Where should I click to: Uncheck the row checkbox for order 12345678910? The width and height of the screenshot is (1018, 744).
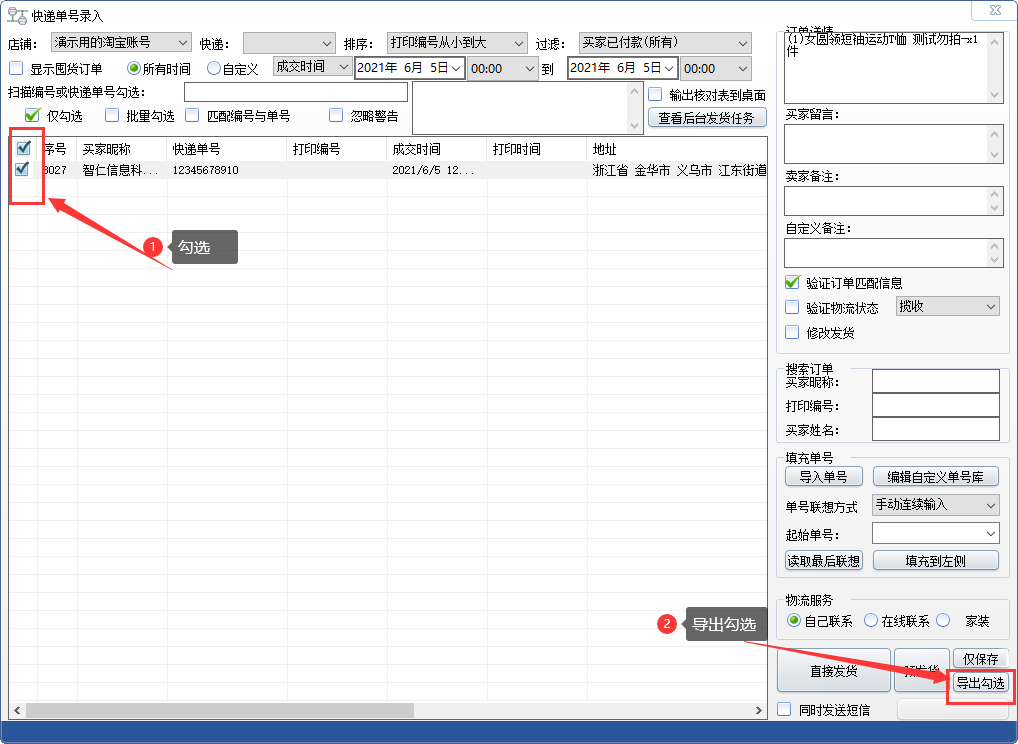tap(23, 169)
